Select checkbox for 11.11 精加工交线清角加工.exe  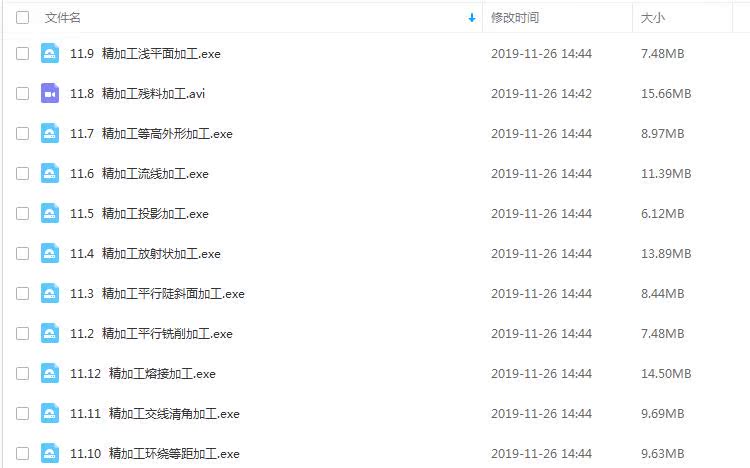[22, 413]
